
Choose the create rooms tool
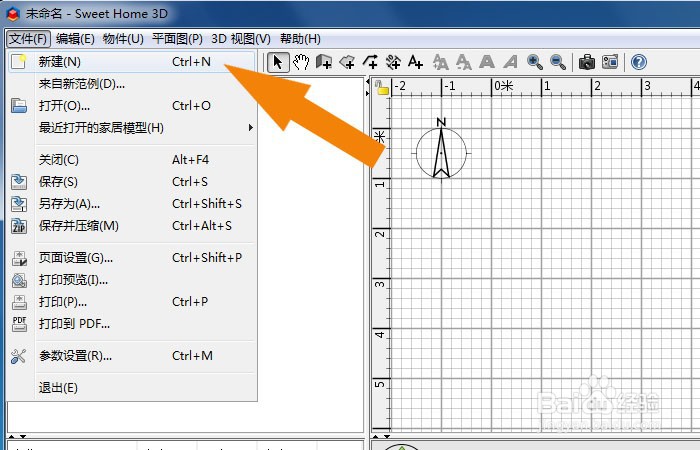(x=347, y=62)
